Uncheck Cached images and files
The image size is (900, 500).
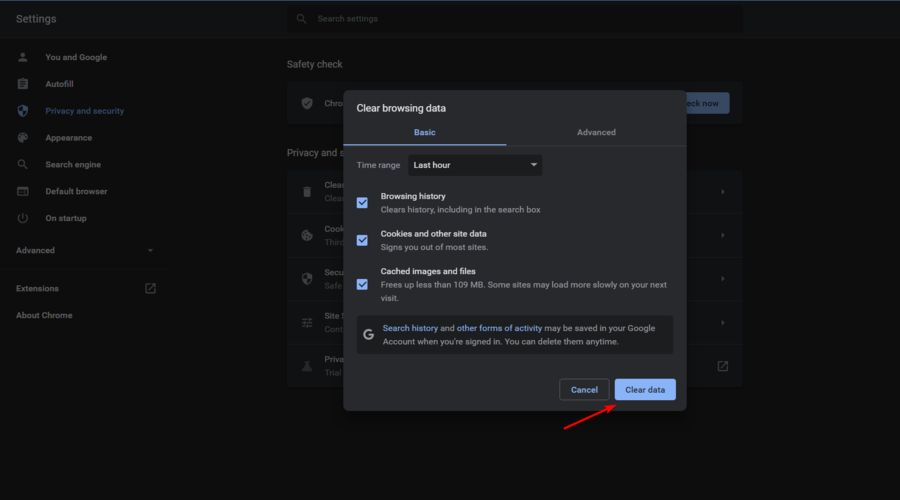362,285
